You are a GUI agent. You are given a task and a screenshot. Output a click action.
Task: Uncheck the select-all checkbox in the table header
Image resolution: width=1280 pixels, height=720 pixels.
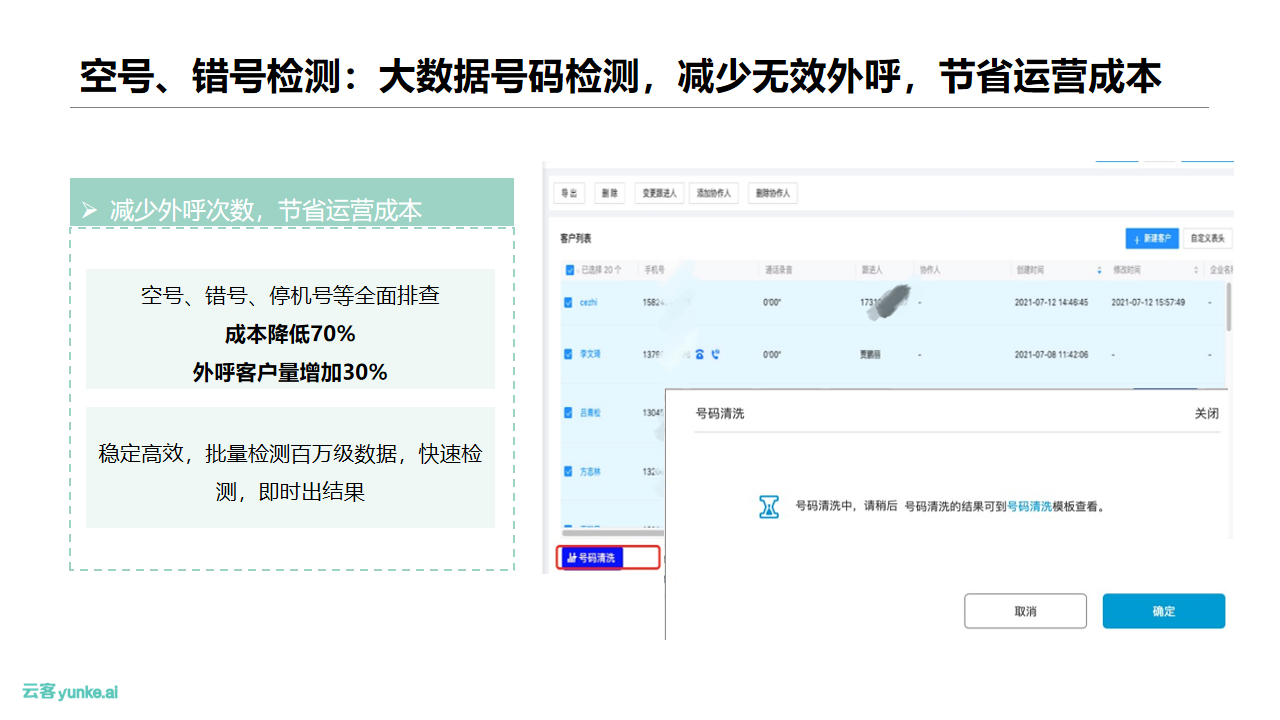(570, 270)
